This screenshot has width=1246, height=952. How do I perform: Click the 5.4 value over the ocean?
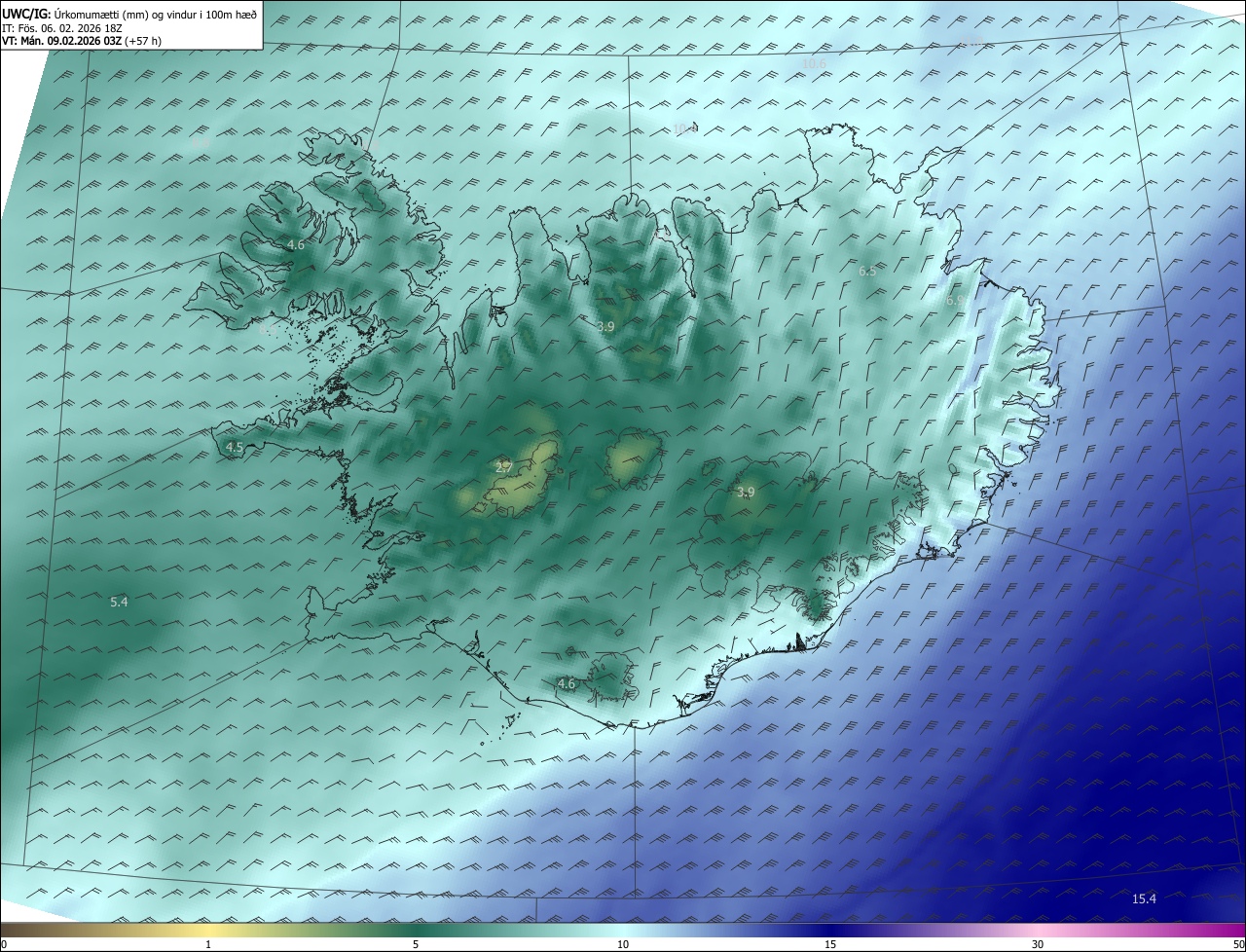pos(119,603)
